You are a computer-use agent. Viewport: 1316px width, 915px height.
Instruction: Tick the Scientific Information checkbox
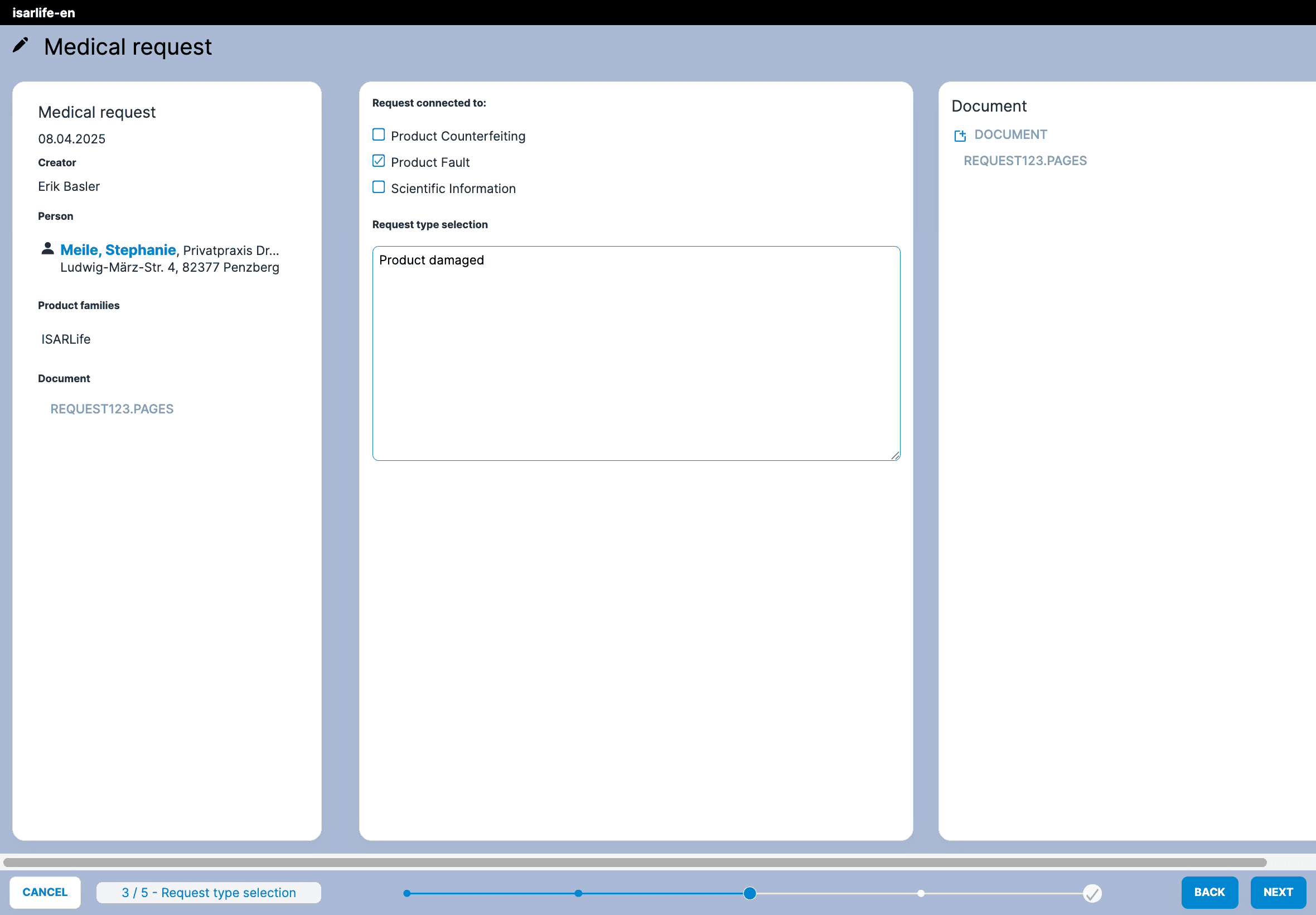379,187
